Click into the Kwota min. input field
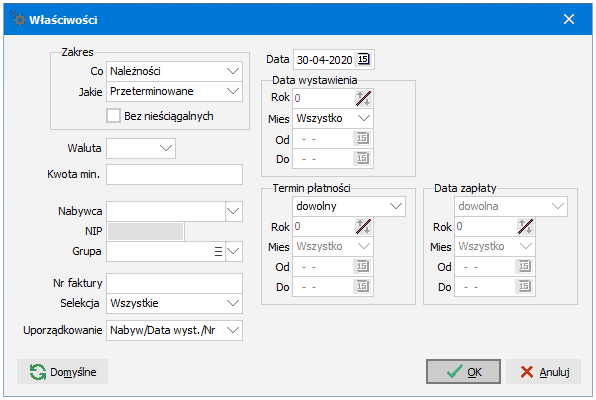This screenshot has height=400, width=596. [x=174, y=175]
